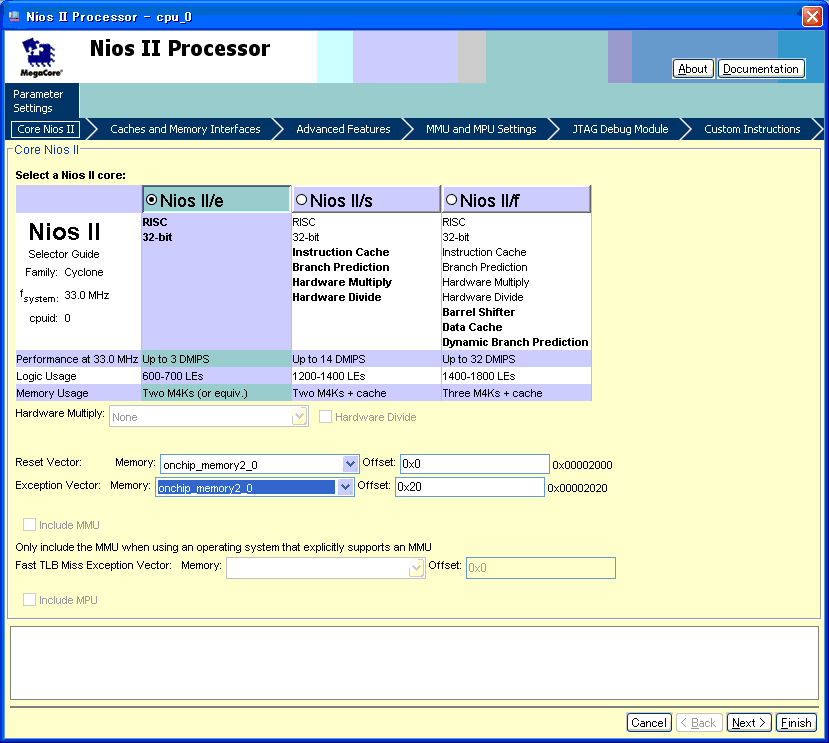Screen dimensions: 829x743
Task: Switch to Caches and Memory Interfaces tab
Action: point(185,129)
